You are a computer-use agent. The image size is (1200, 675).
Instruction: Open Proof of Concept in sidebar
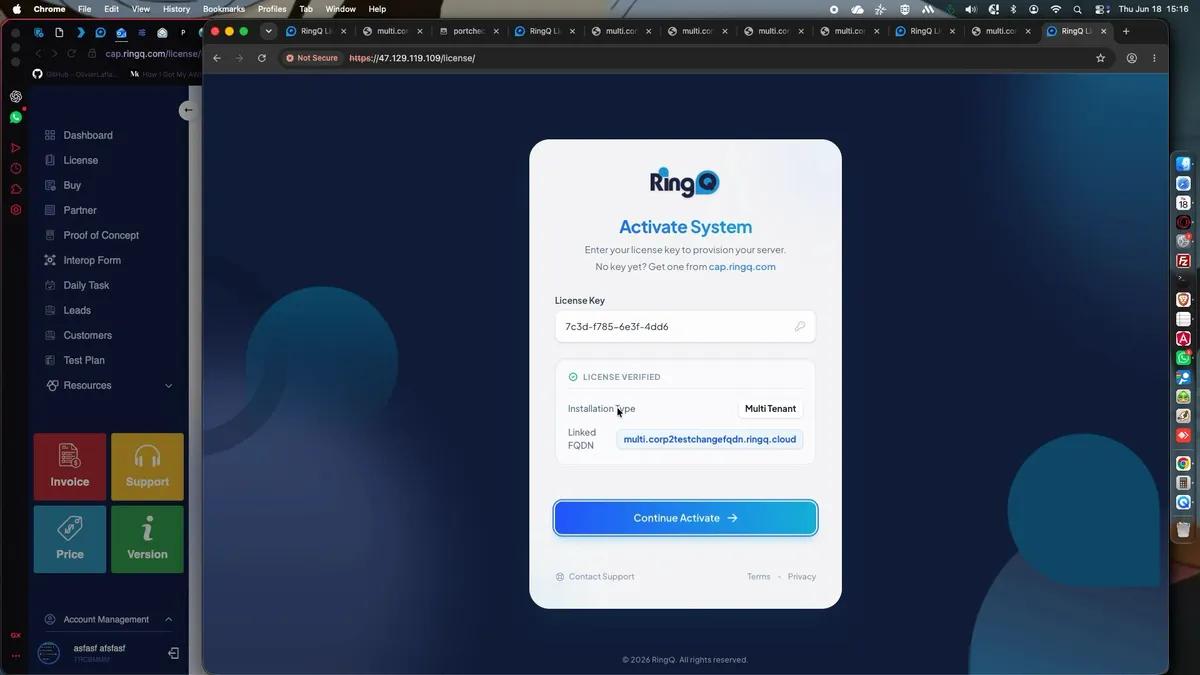point(101,235)
